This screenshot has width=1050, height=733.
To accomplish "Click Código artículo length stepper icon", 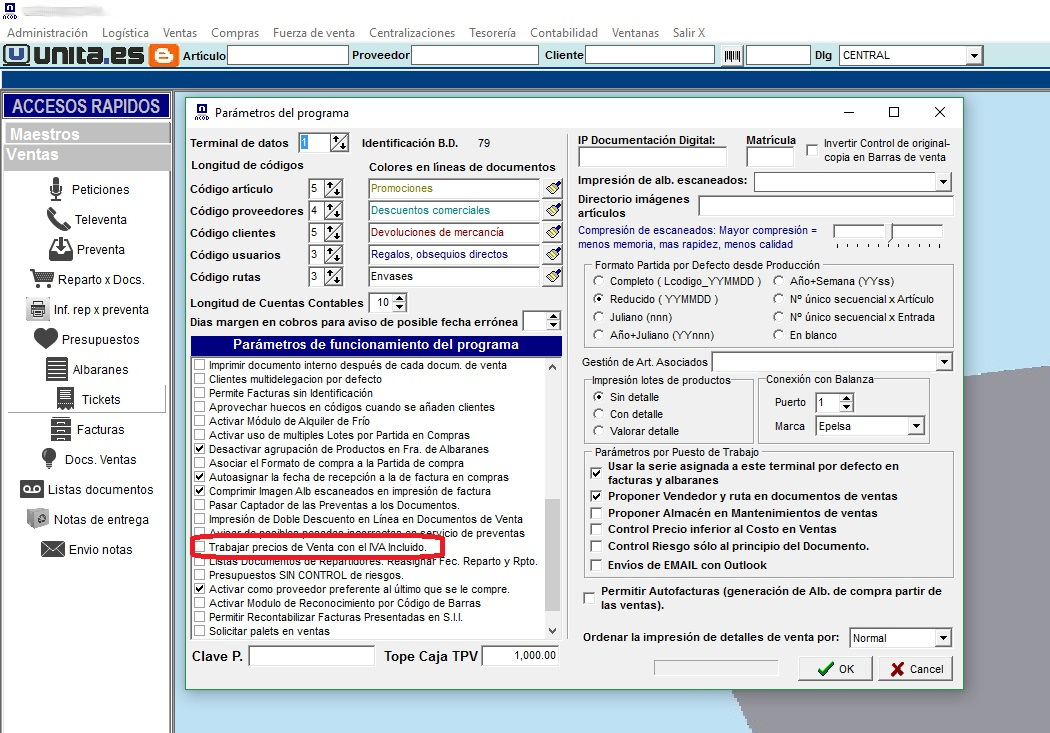I will tap(333, 189).
